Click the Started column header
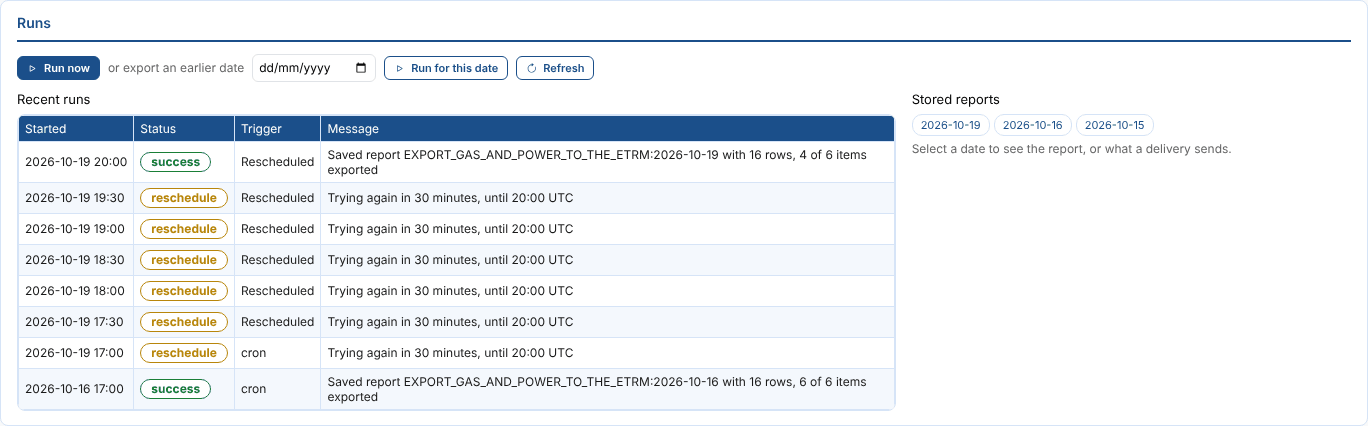This screenshot has height=426, width=1368. point(76,129)
